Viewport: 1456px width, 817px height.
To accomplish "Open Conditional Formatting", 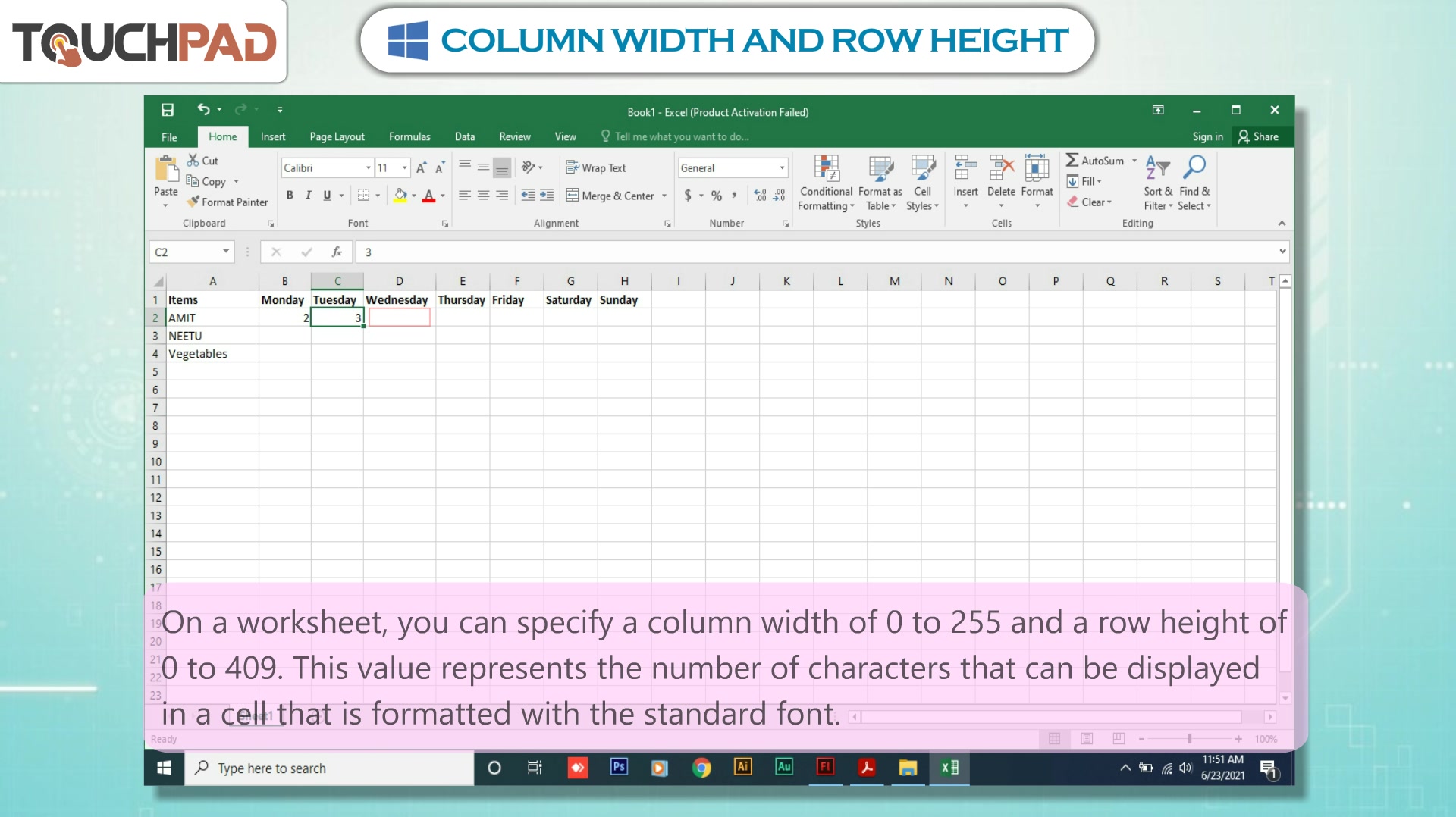I will pyautogui.click(x=826, y=183).
